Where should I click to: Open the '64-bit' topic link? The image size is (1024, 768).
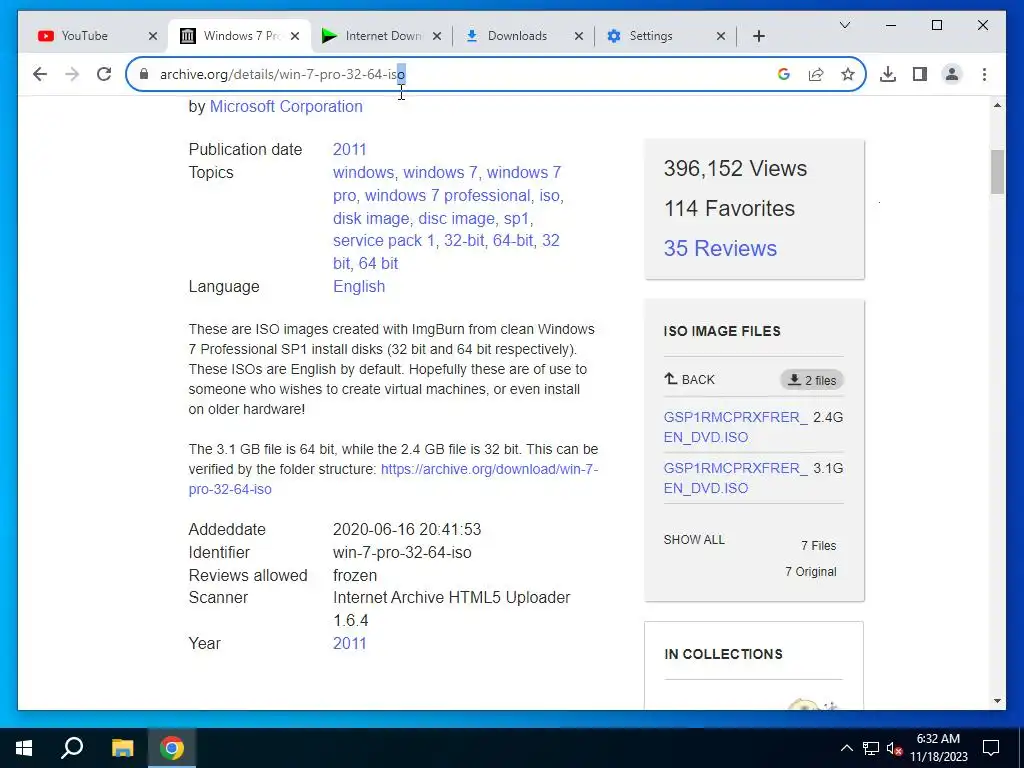click(513, 240)
